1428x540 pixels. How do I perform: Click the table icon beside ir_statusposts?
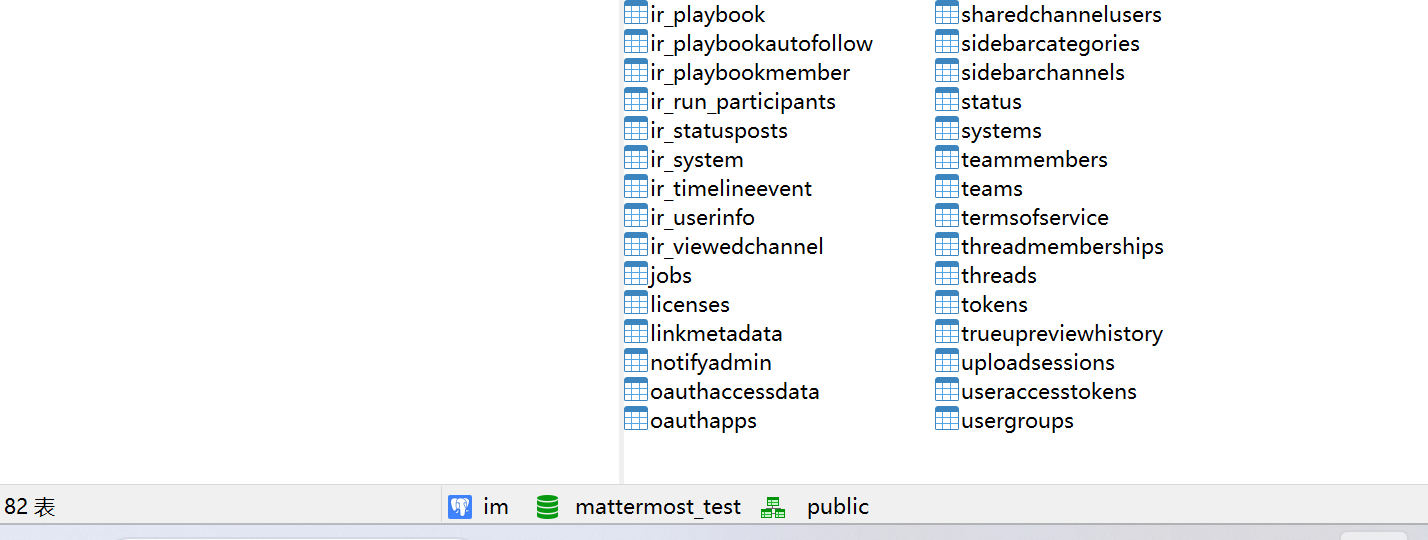click(x=635, y=129)
